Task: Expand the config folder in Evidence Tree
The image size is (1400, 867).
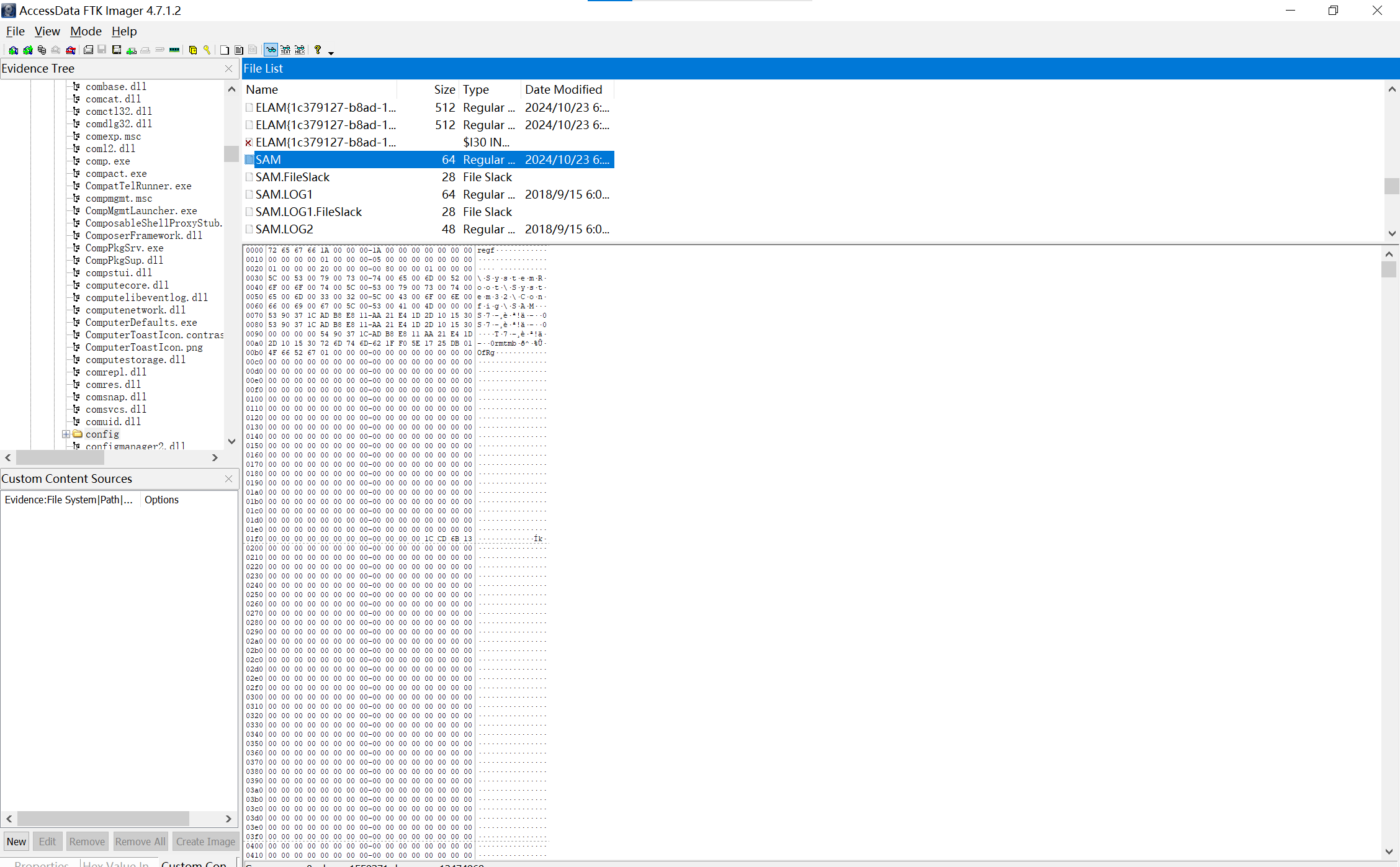Action: [x=66, y=434]
